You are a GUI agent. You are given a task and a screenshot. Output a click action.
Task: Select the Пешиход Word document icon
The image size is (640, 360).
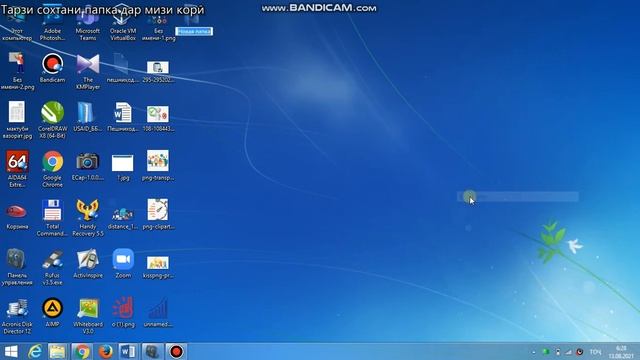(123, 118)
